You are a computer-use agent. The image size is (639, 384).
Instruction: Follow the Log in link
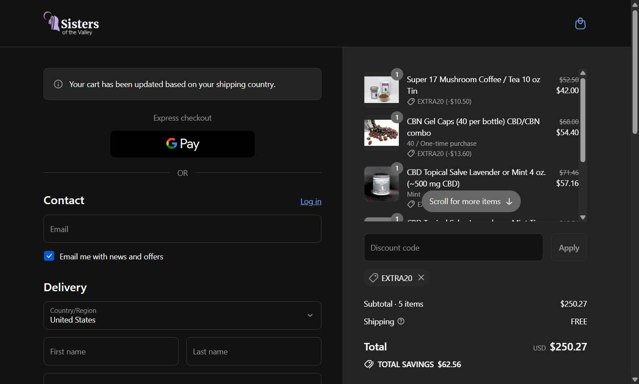coord(311,201)
